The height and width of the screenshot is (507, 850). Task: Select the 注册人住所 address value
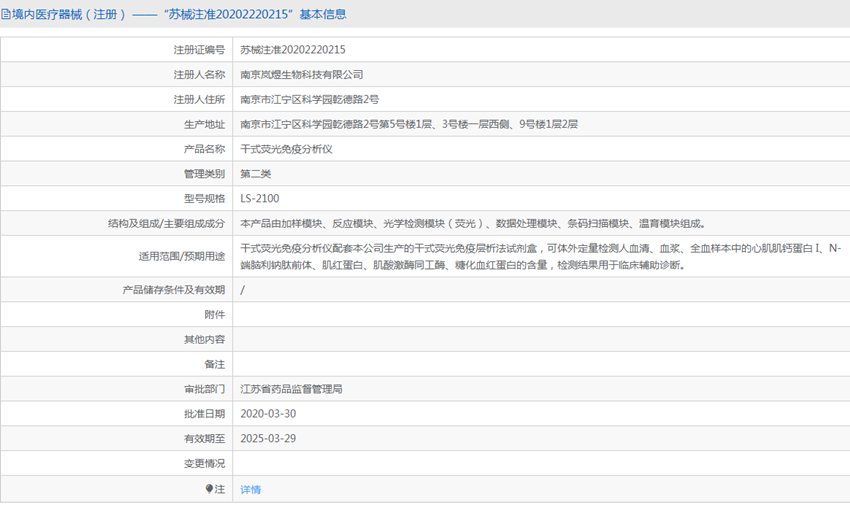coord(309,99)
